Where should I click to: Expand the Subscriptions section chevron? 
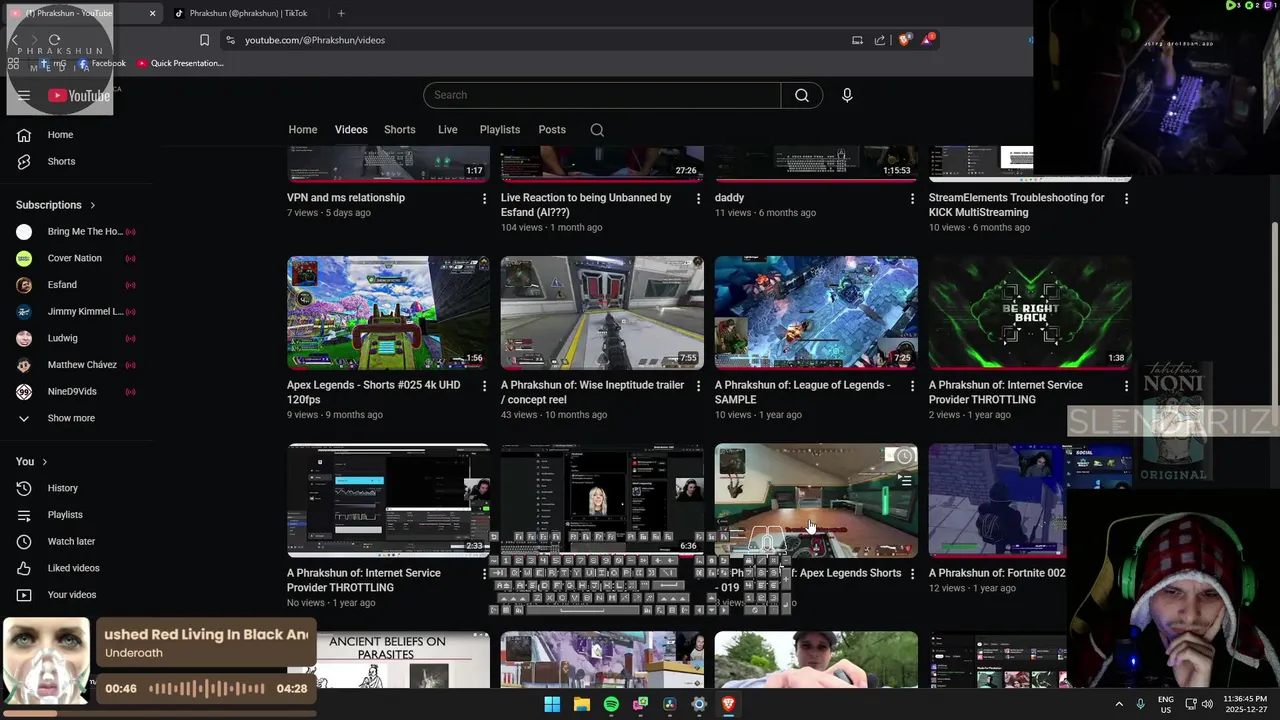(93, 205)
